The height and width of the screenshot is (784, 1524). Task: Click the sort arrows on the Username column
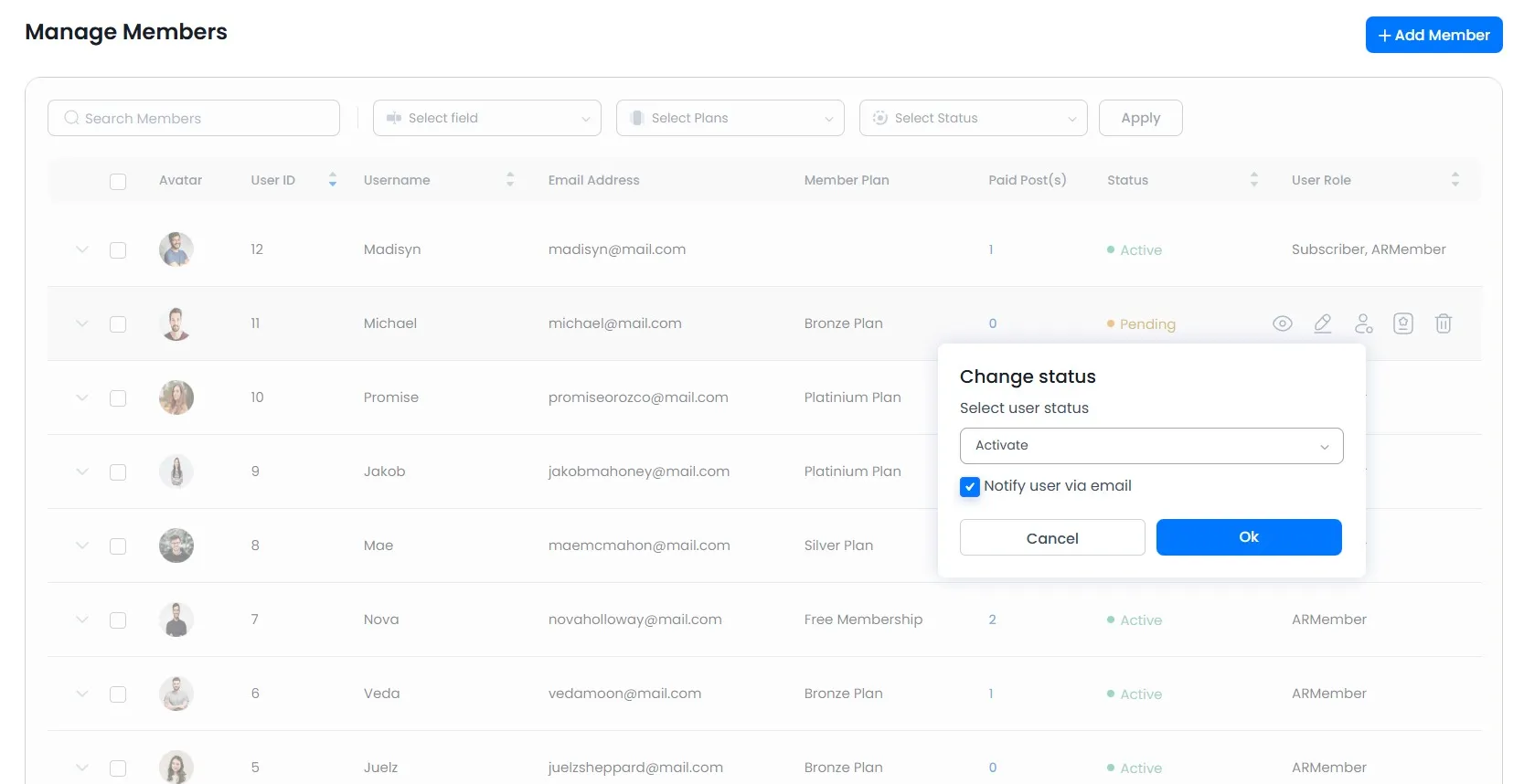[510, 180]
